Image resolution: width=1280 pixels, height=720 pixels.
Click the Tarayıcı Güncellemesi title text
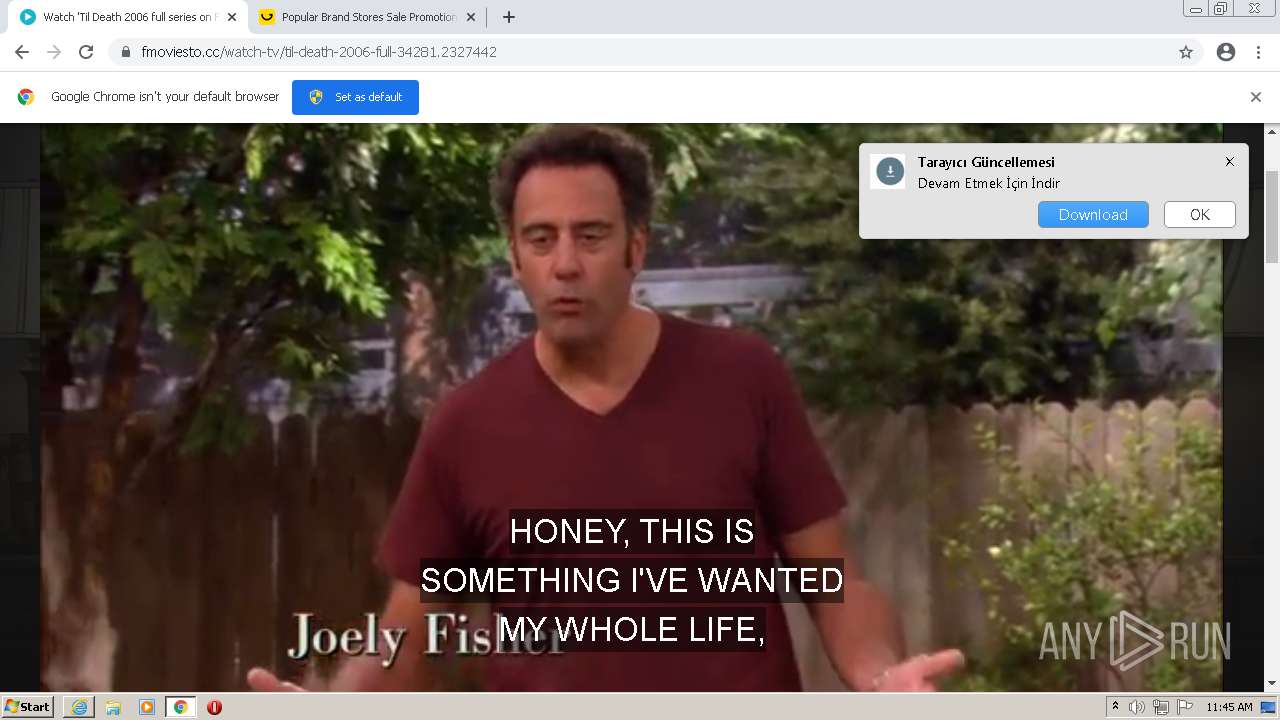(986, 162)
